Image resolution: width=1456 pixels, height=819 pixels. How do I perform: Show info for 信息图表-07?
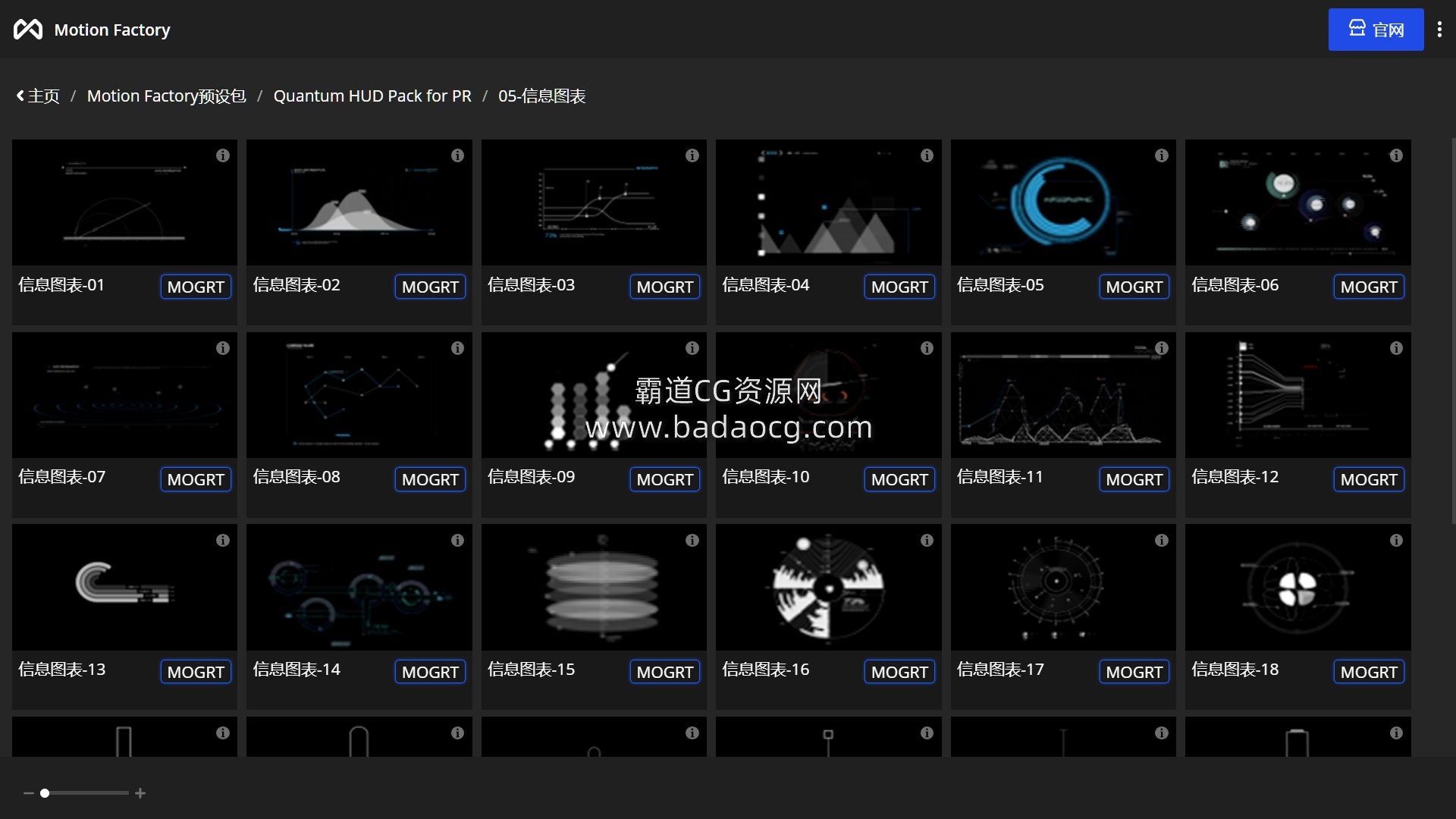[222, 348]
